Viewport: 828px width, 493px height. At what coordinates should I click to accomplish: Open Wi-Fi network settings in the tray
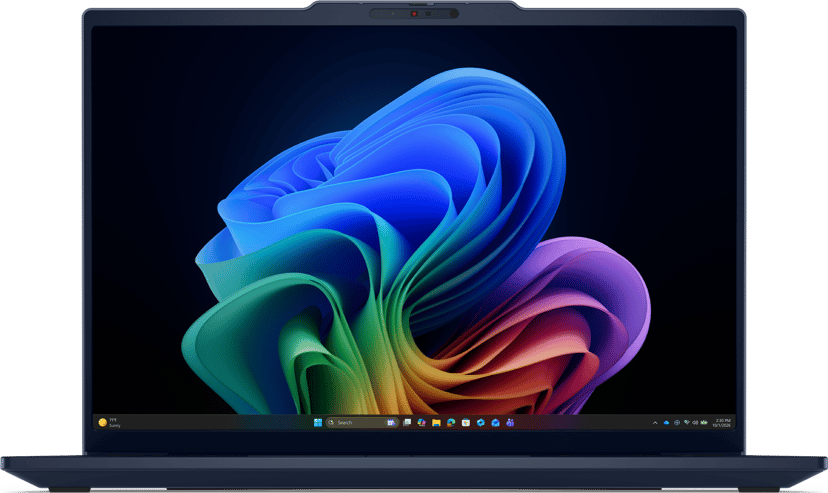point(686,422)
